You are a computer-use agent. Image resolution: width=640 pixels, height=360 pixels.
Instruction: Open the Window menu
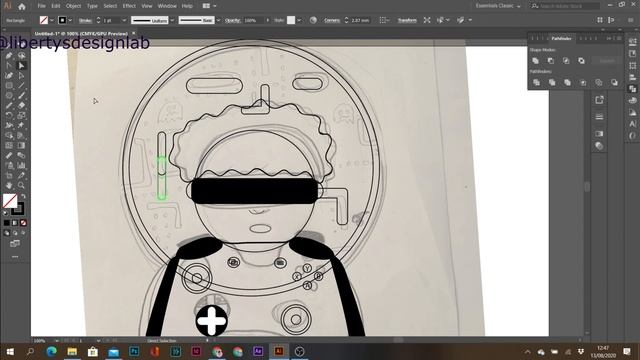[167, 6]
